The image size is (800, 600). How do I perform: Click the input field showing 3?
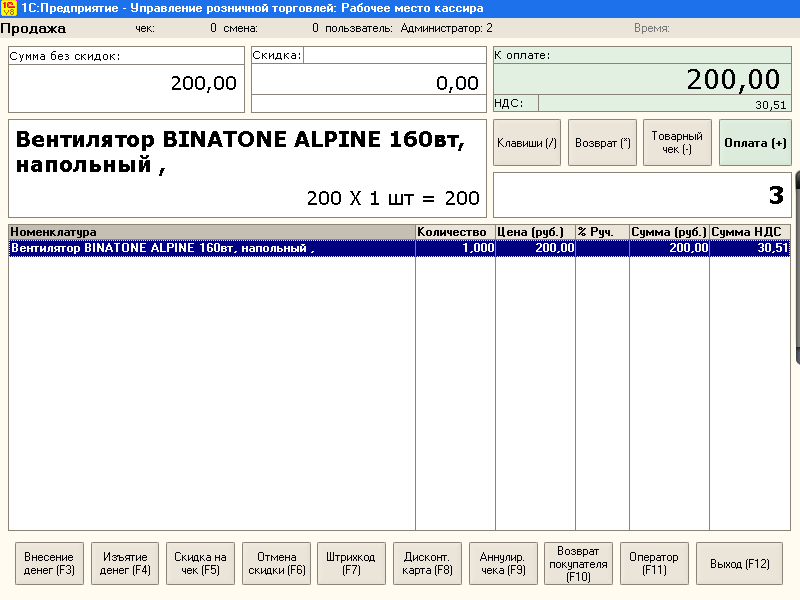click(642, 195)
